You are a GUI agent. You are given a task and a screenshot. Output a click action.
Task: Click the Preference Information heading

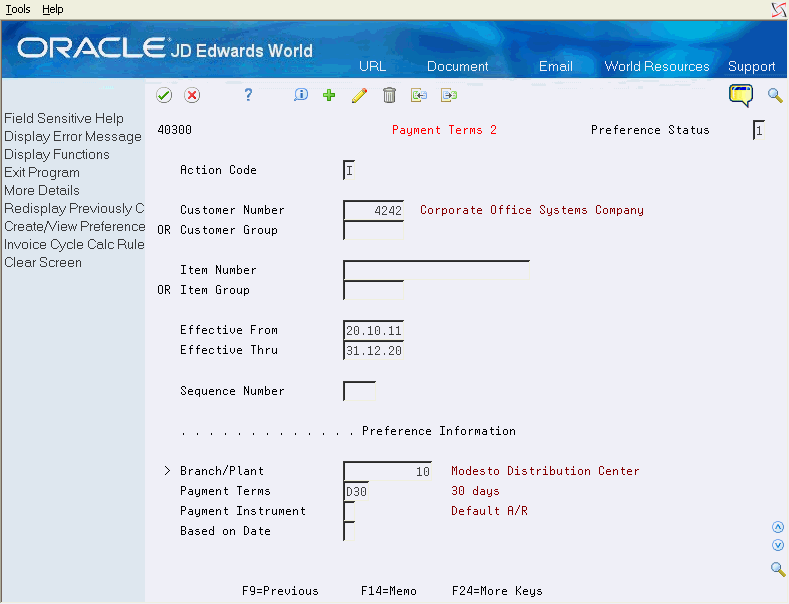(439, 431)
